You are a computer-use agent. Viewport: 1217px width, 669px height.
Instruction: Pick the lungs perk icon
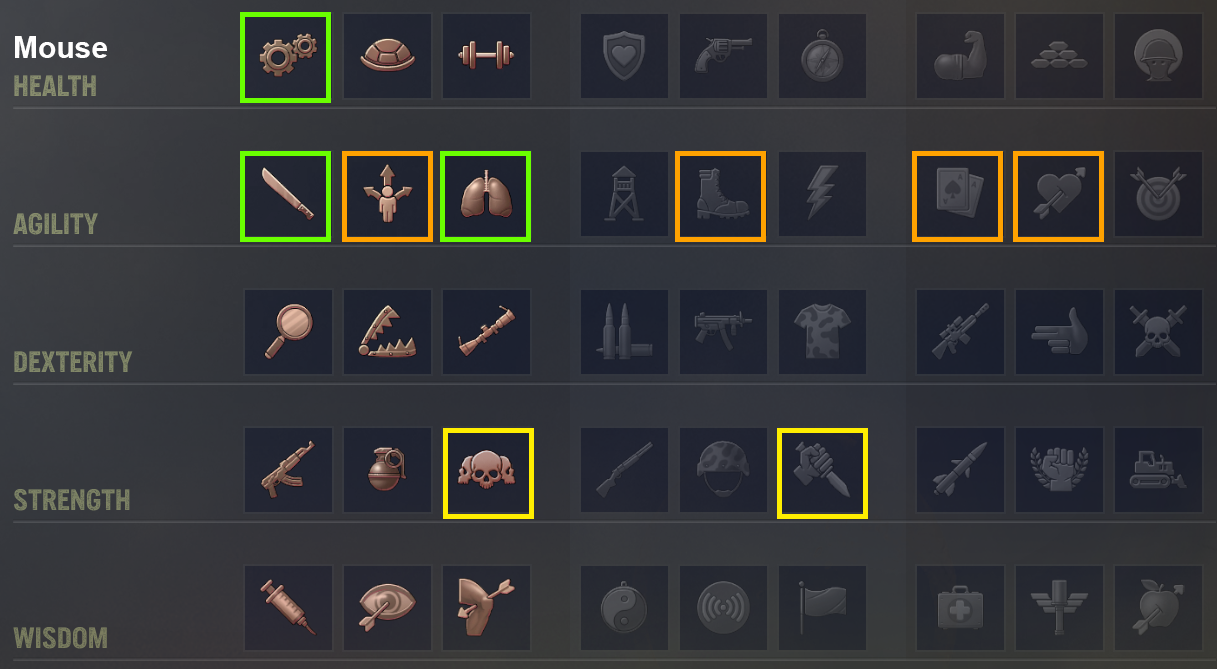486,196
